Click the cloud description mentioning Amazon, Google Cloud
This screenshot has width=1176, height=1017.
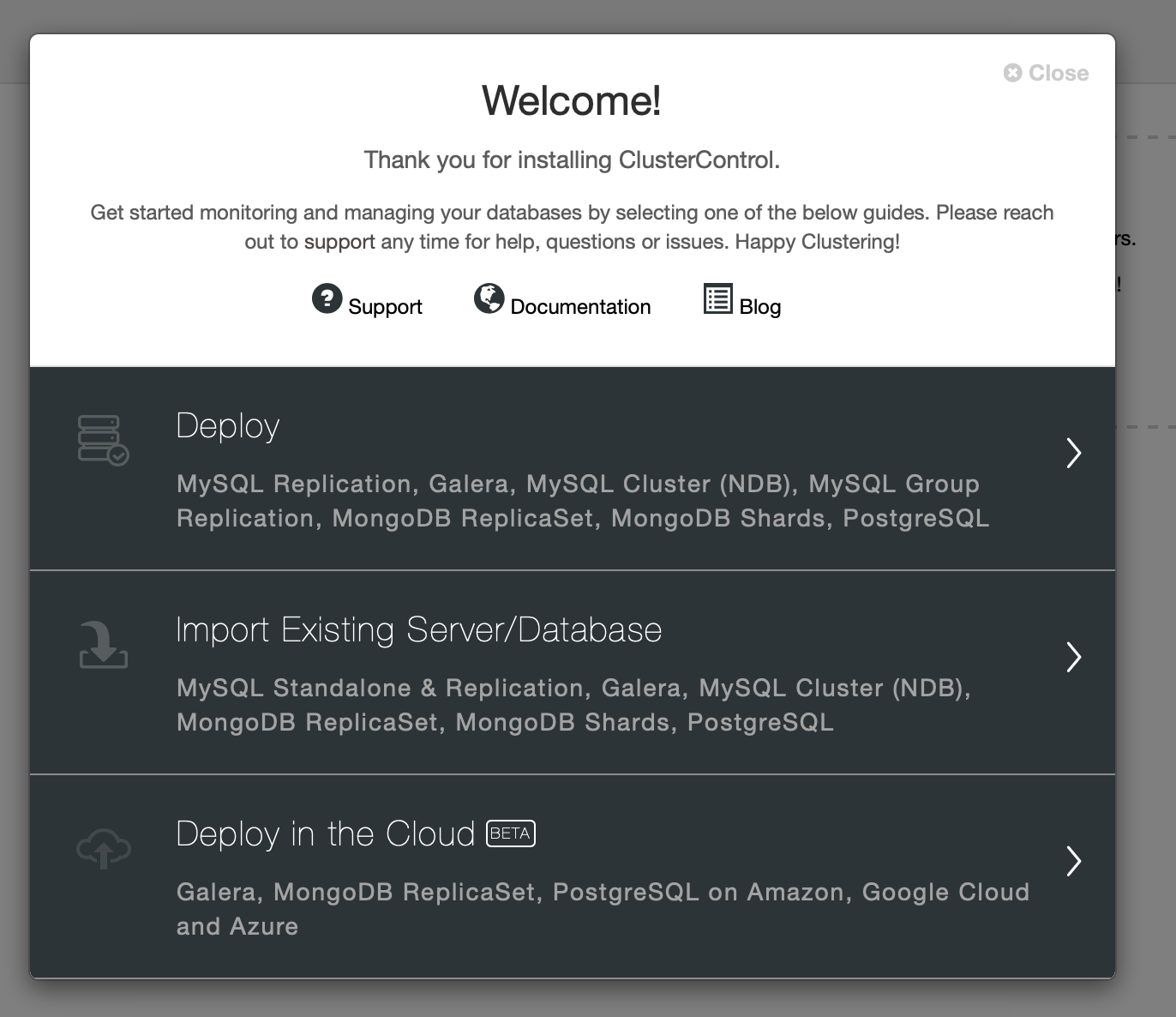pos(603,909)
